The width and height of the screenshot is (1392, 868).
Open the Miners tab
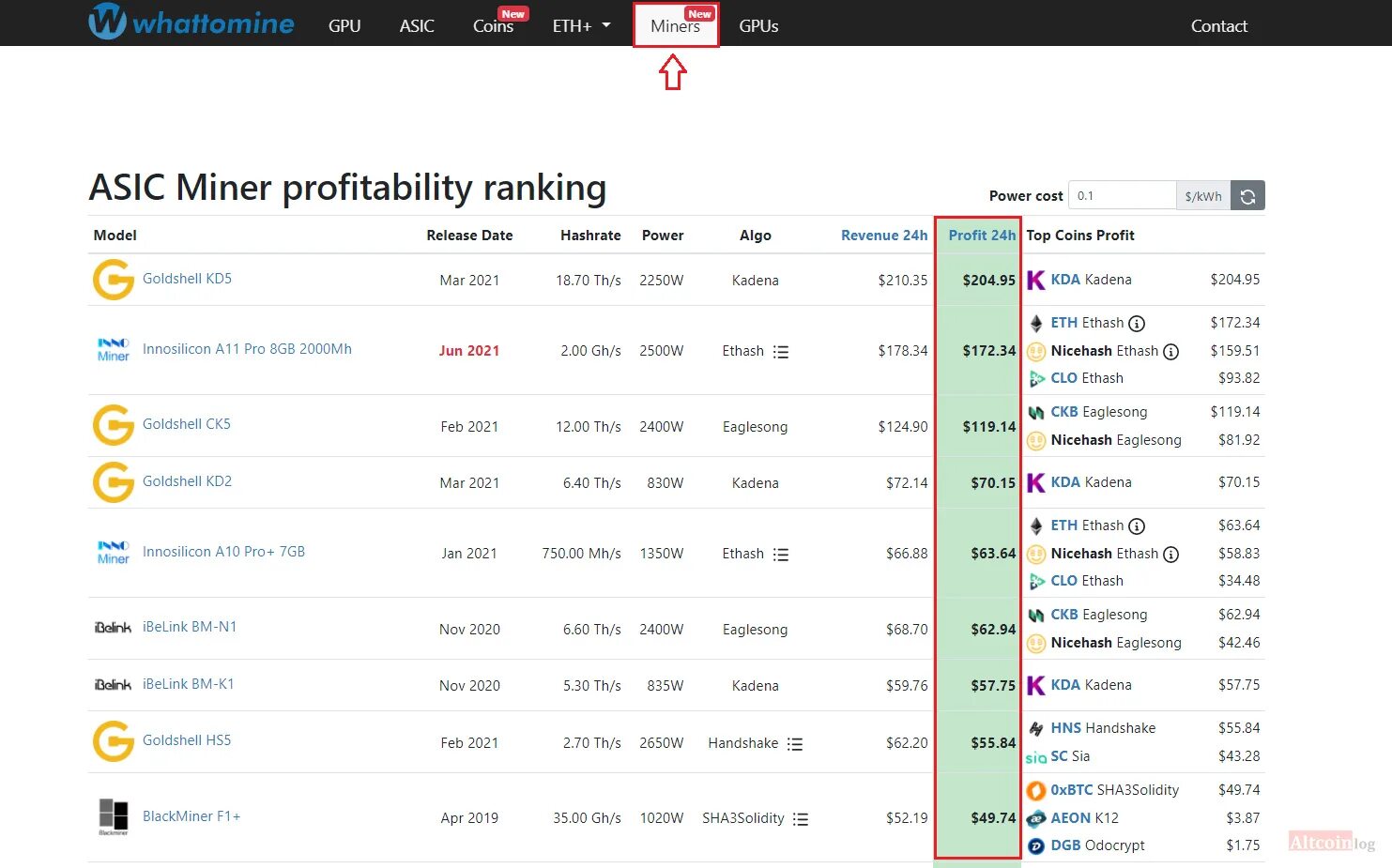[676, 26]
